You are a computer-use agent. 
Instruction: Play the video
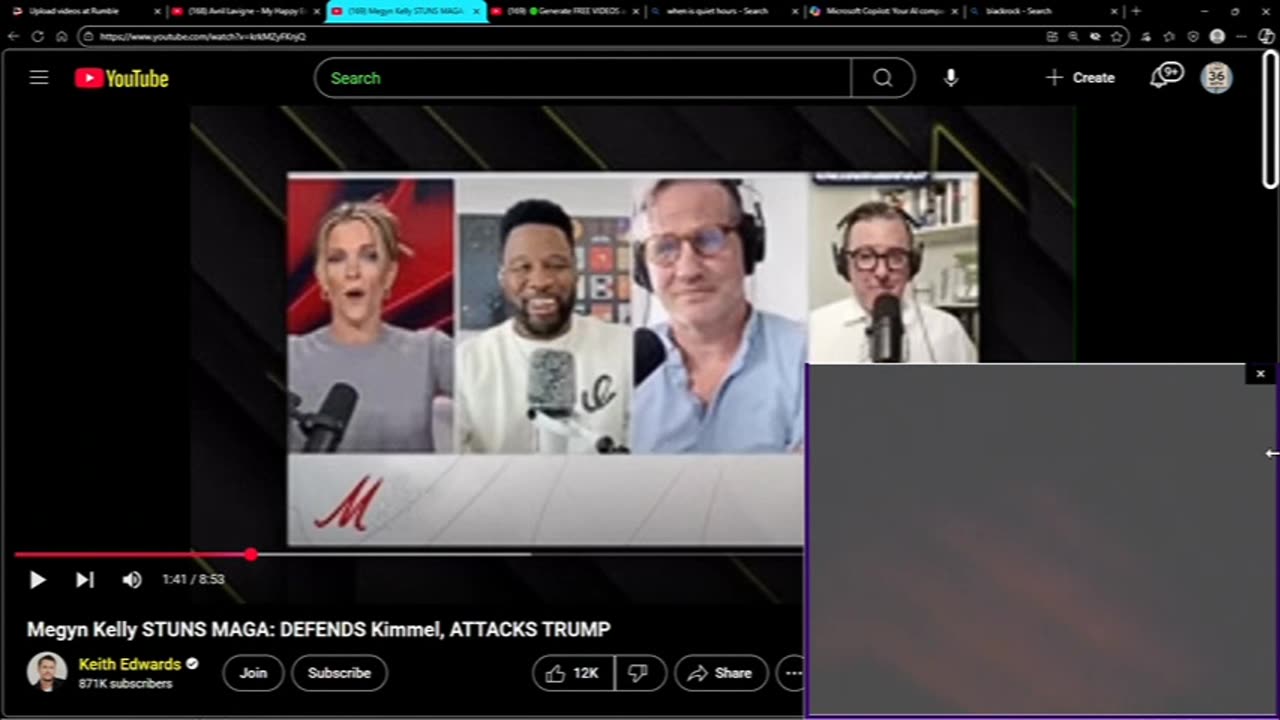[37, 580]
